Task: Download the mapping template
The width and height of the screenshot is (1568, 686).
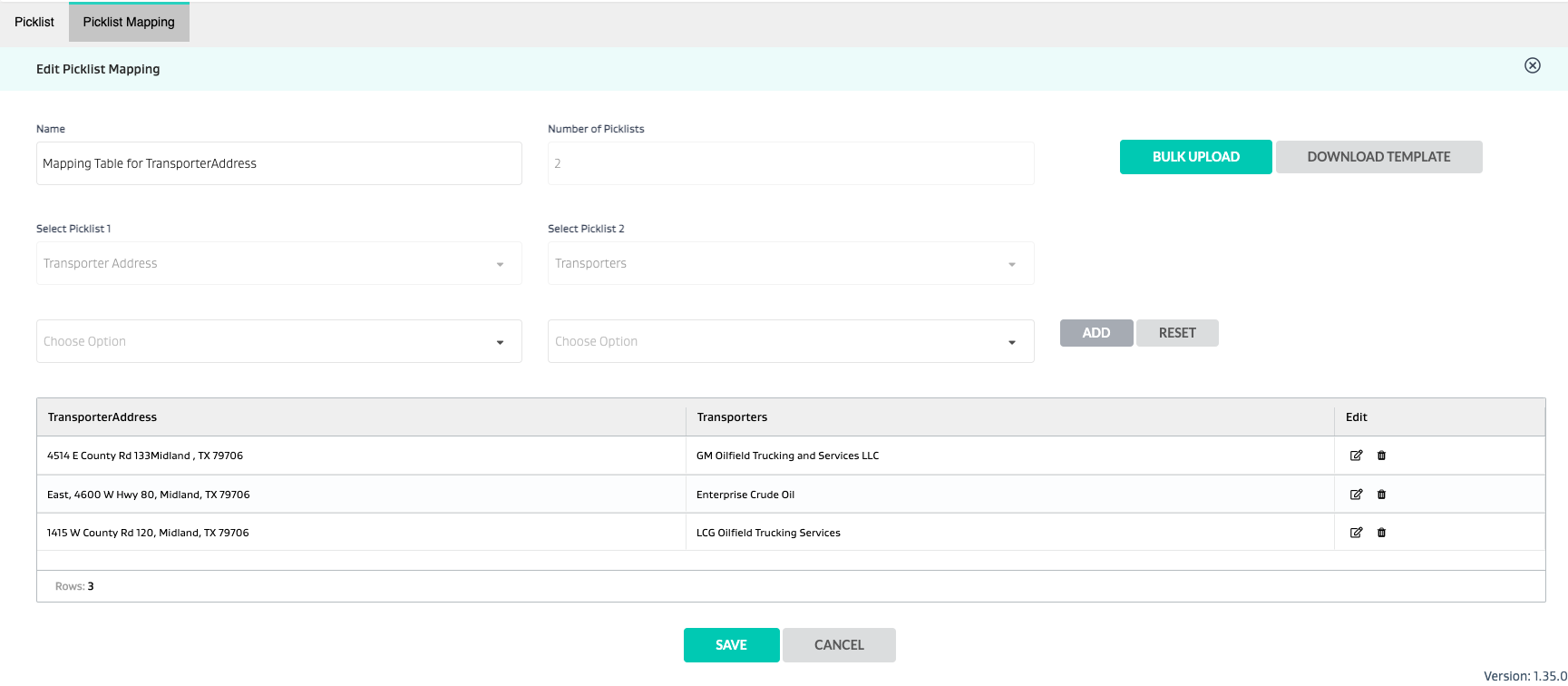Action: coord(1378,157)
